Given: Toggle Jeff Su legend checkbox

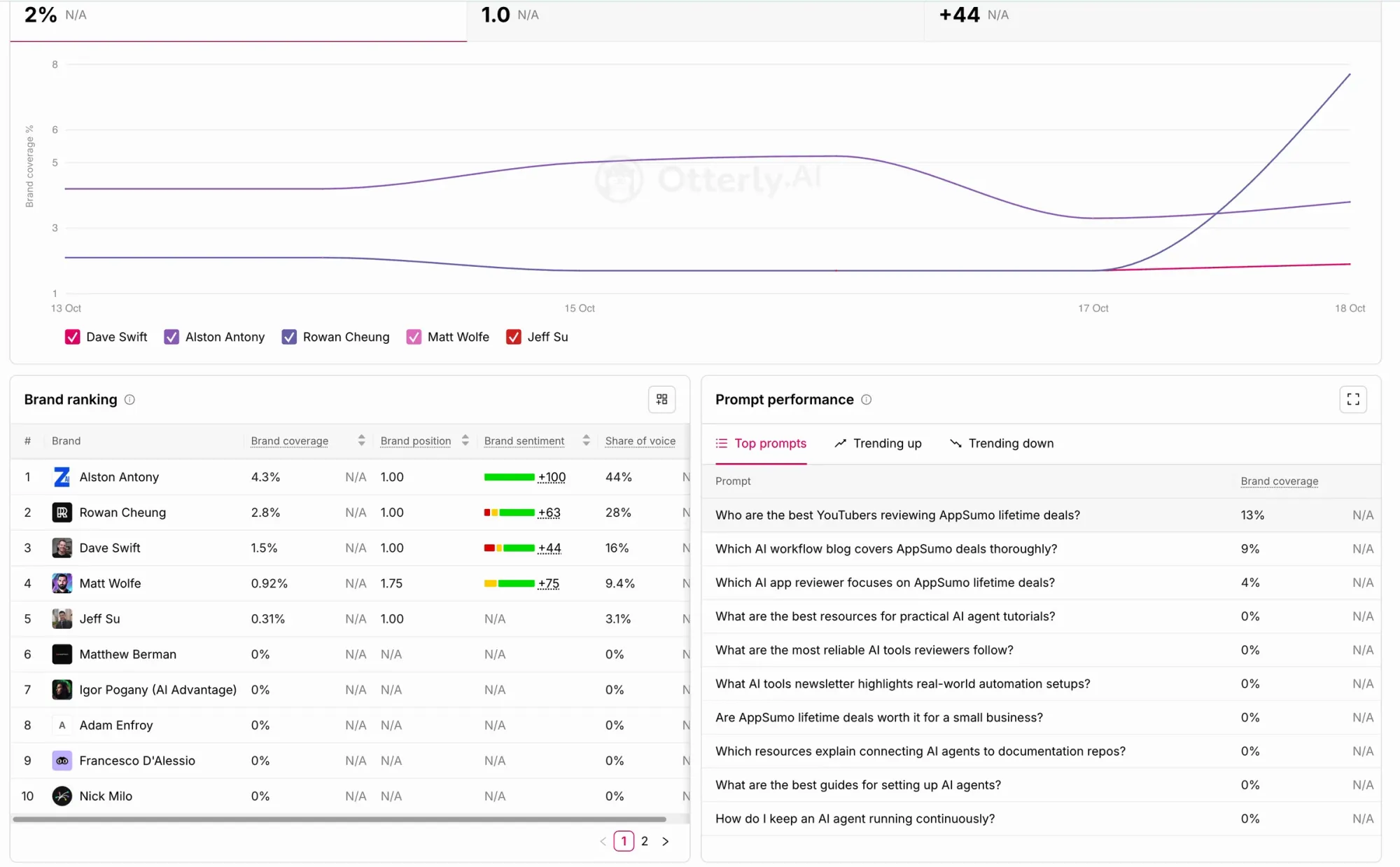Looking at the screenshot, I should pos(514,337).
